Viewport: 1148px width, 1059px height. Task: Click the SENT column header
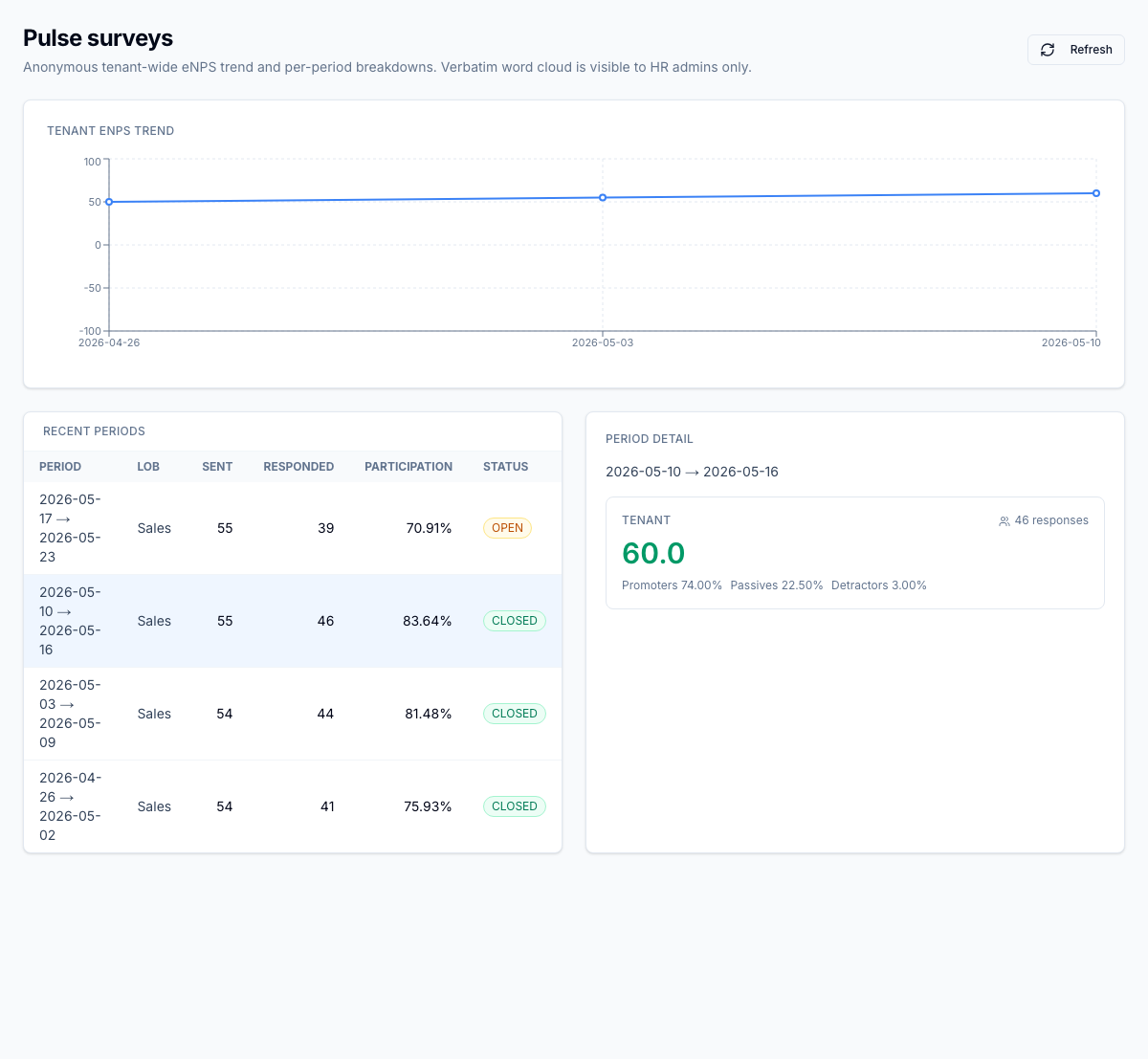click(x=217, y=467)
